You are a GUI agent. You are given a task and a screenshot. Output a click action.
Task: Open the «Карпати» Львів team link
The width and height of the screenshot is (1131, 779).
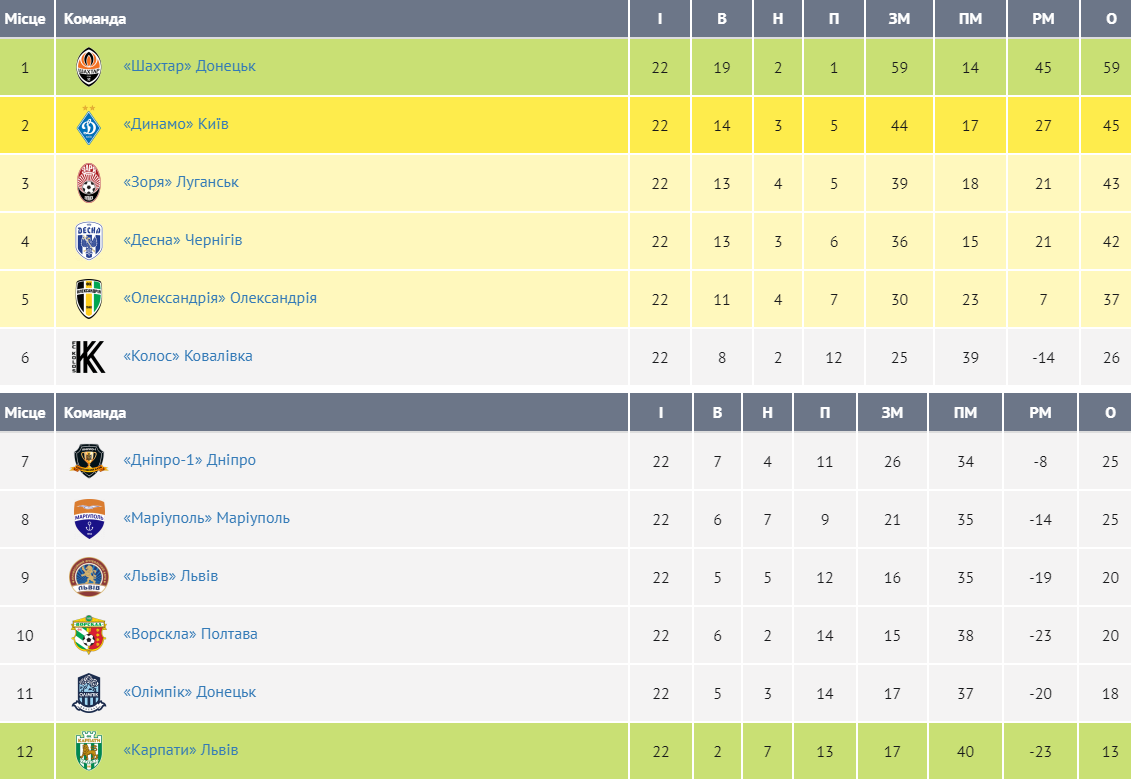[180, 750]
